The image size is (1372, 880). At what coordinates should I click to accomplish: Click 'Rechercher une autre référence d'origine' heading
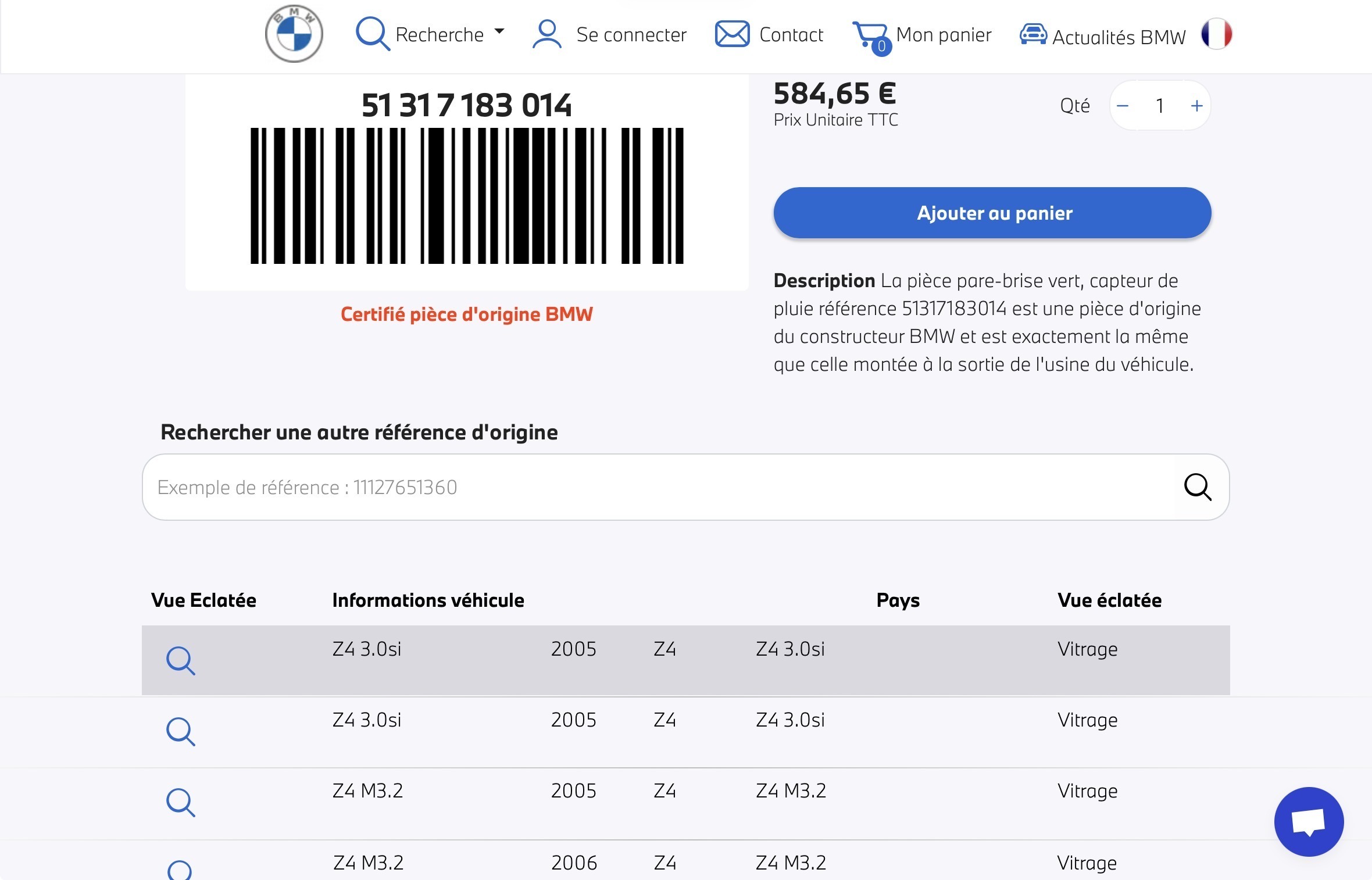(x=359, y=432)
